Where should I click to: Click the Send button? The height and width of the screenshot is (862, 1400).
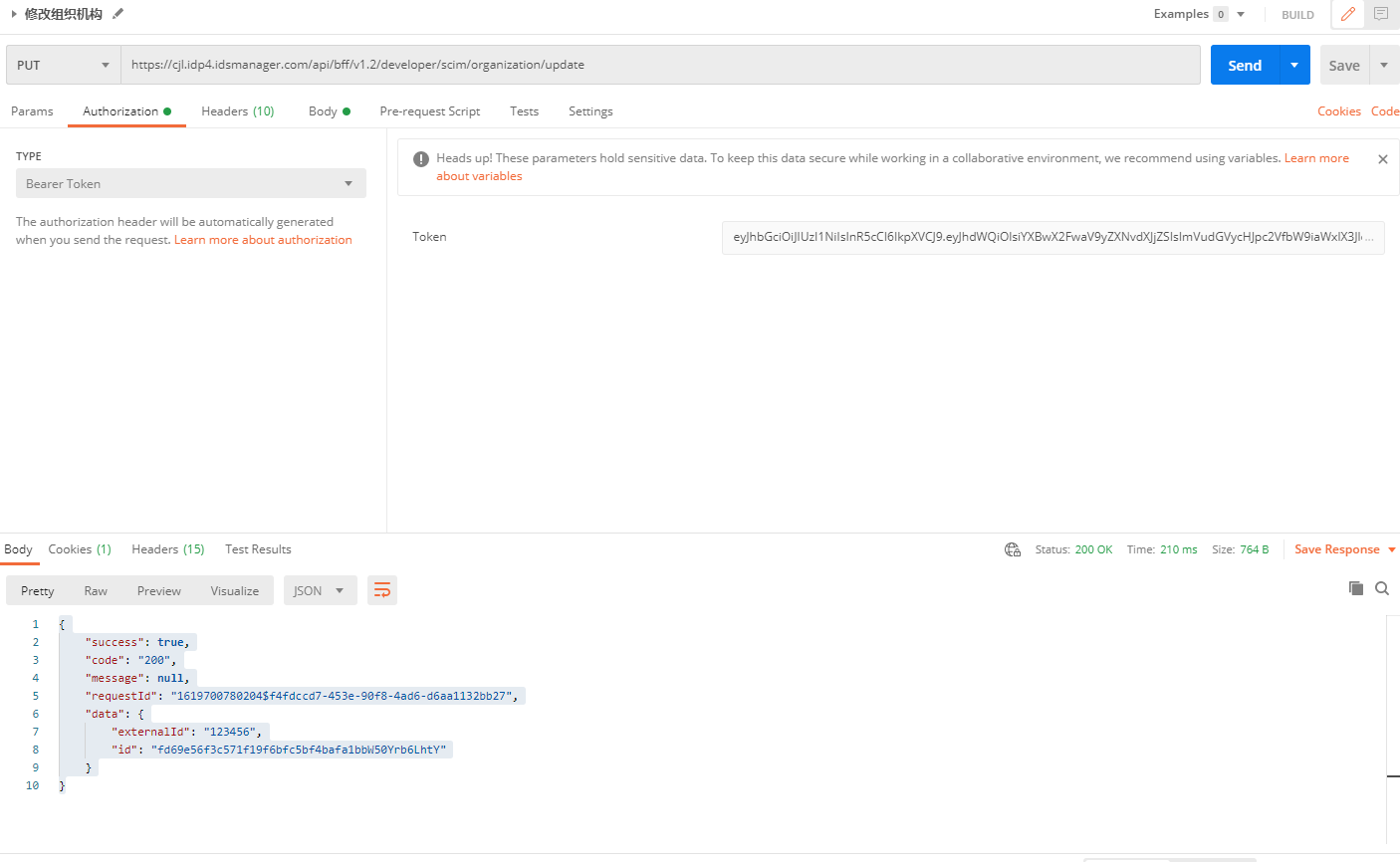click(x=1245, y=65)
